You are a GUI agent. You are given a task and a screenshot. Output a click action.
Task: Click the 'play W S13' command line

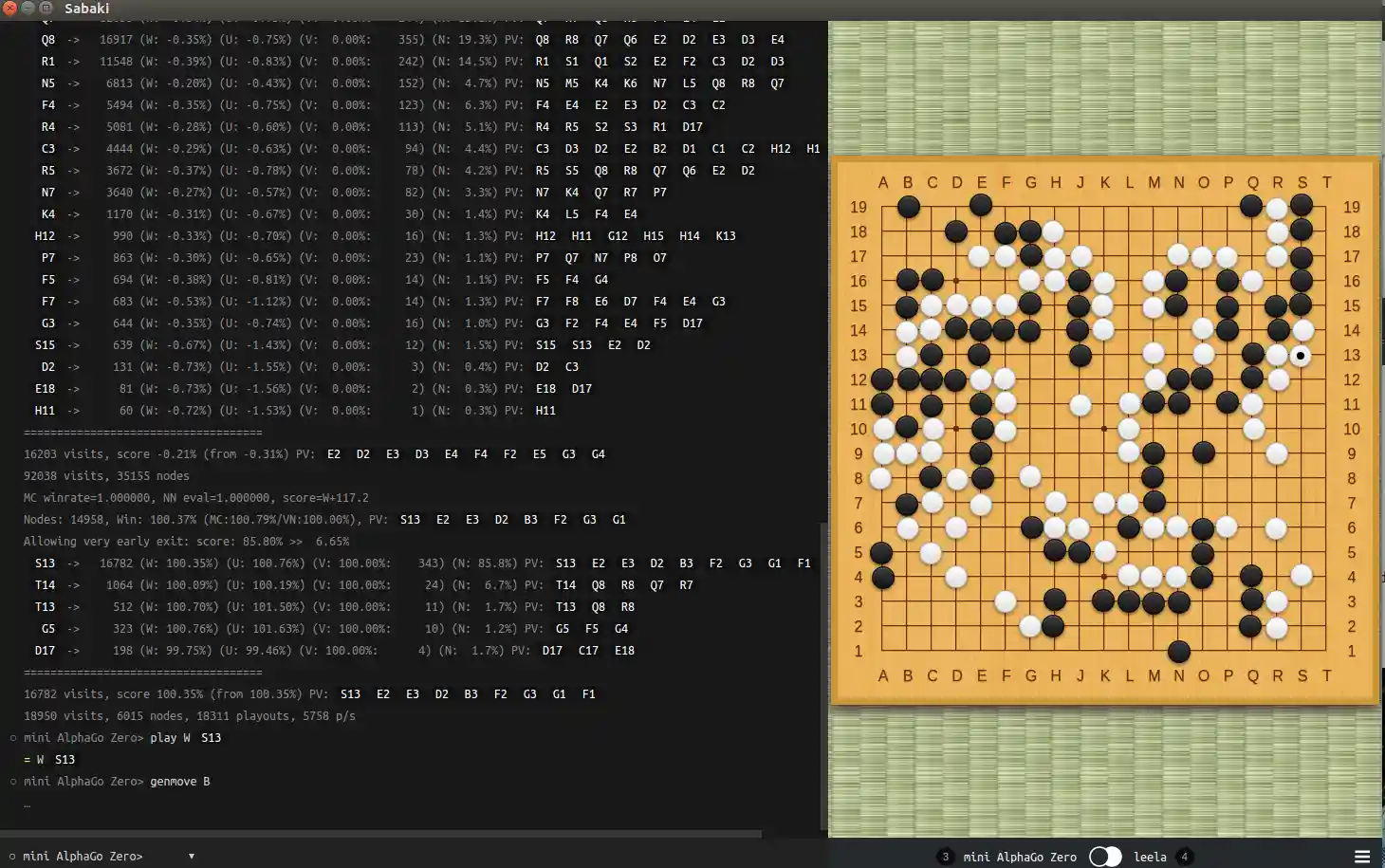186,738
